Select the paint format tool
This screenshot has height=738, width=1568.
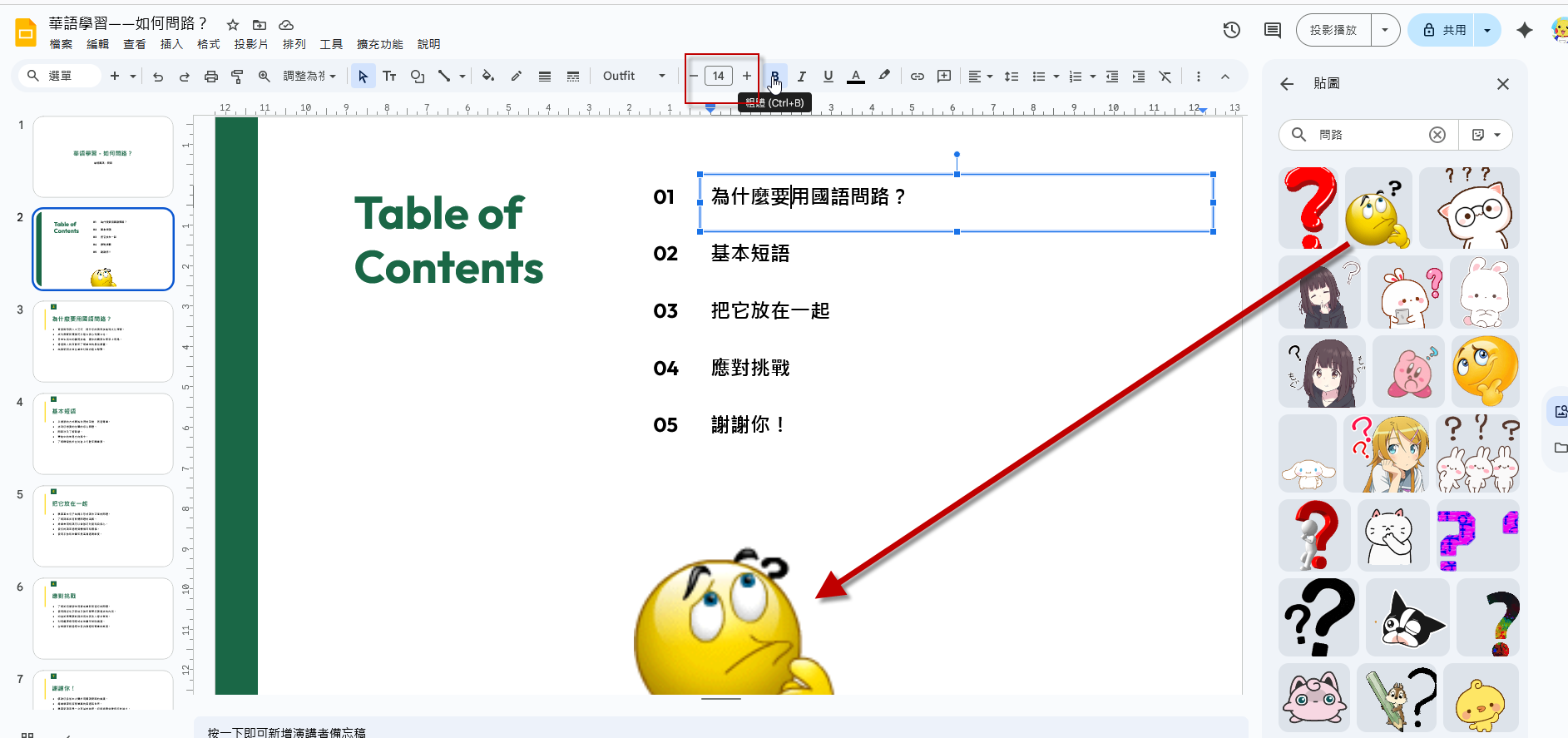(237, 77)
